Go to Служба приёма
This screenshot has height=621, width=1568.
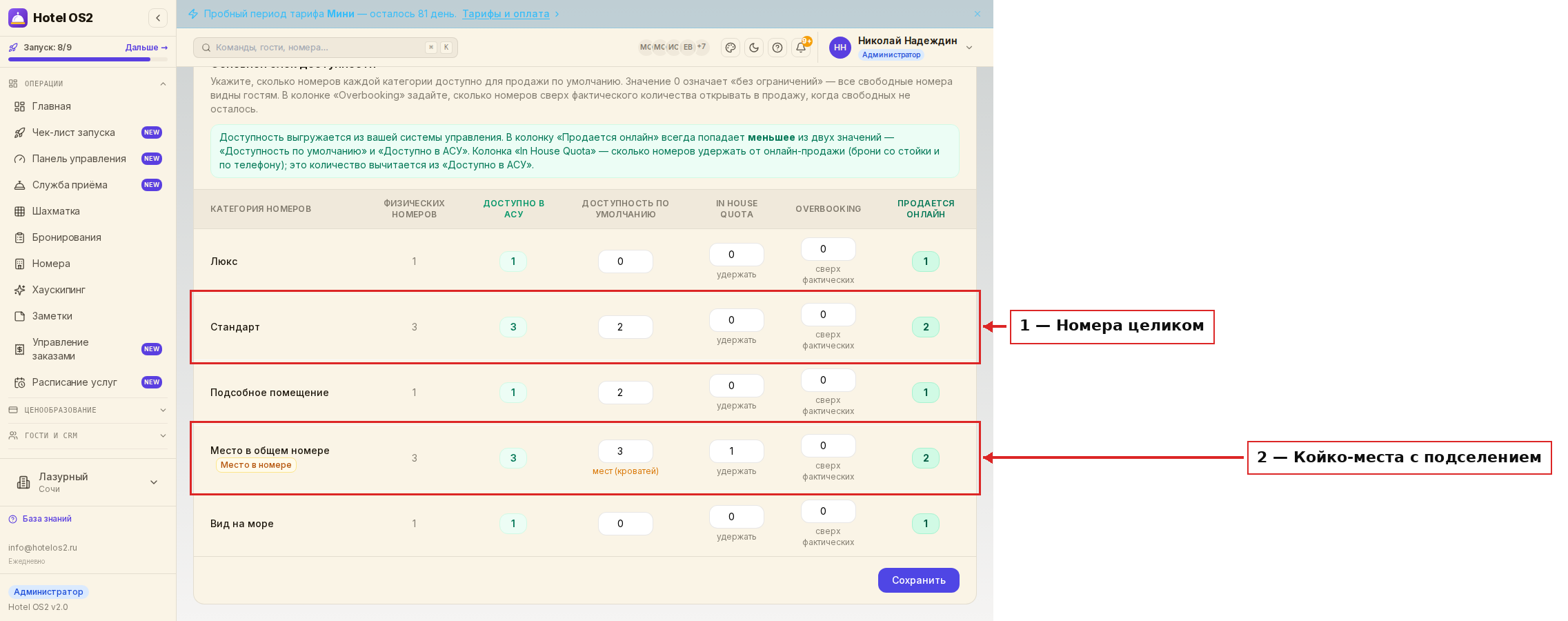click(88, 185)
